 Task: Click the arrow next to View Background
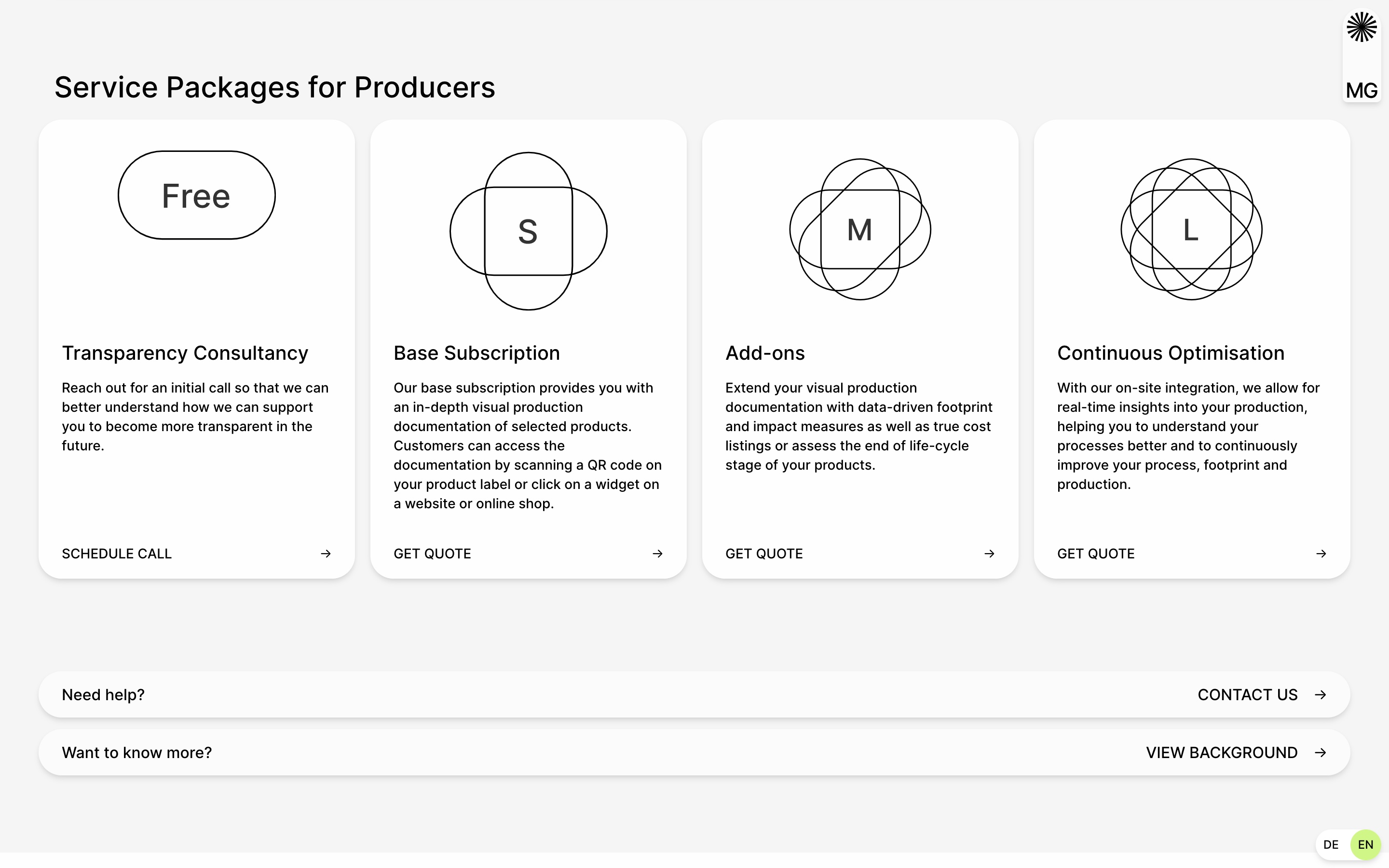1320,753
